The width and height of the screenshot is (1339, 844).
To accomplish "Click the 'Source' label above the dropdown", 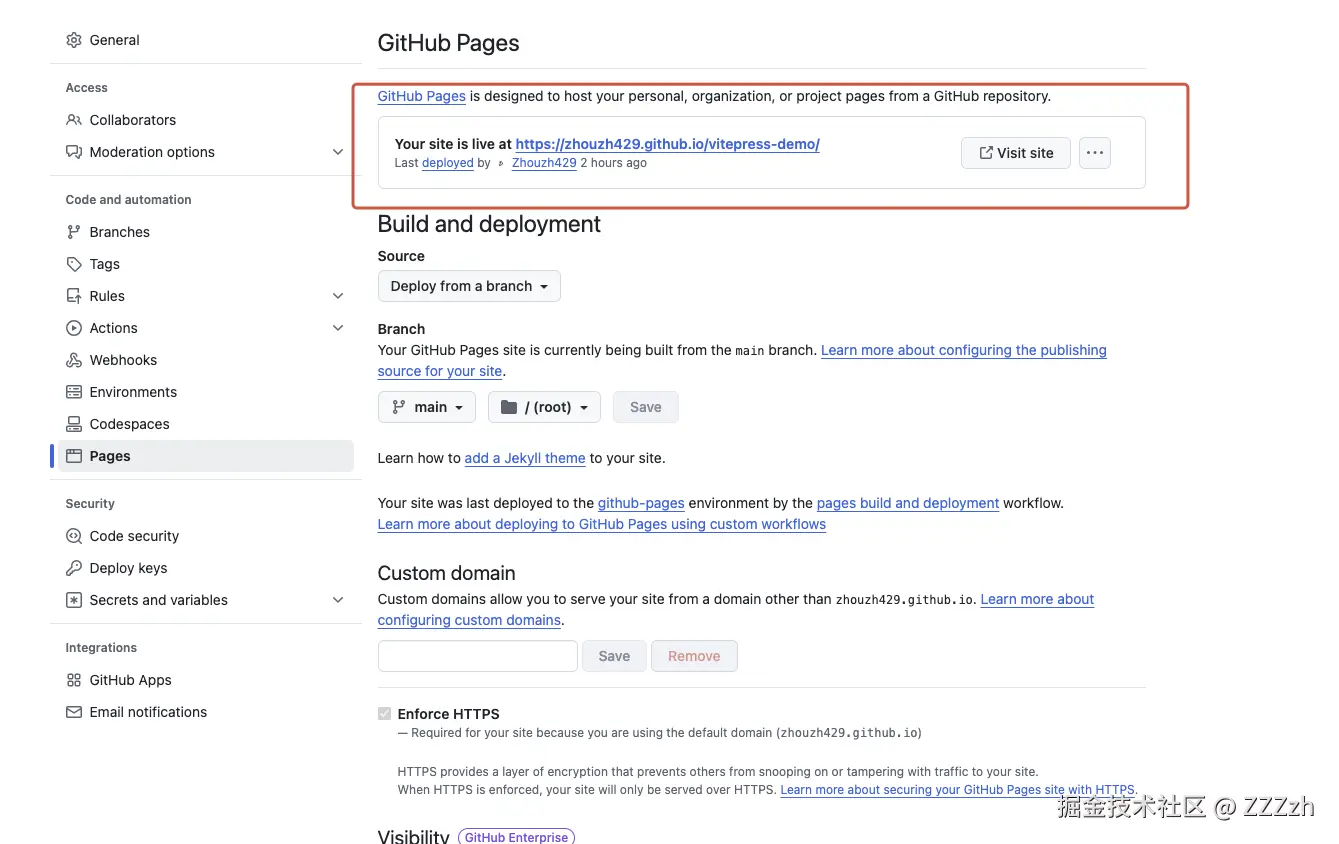I will click(x=401, y=256).
